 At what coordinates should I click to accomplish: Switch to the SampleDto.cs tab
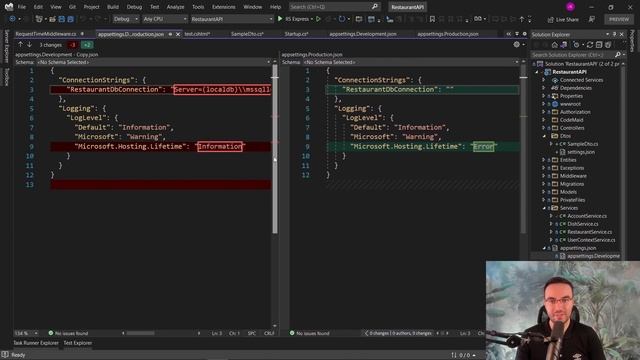click(247, 34)
